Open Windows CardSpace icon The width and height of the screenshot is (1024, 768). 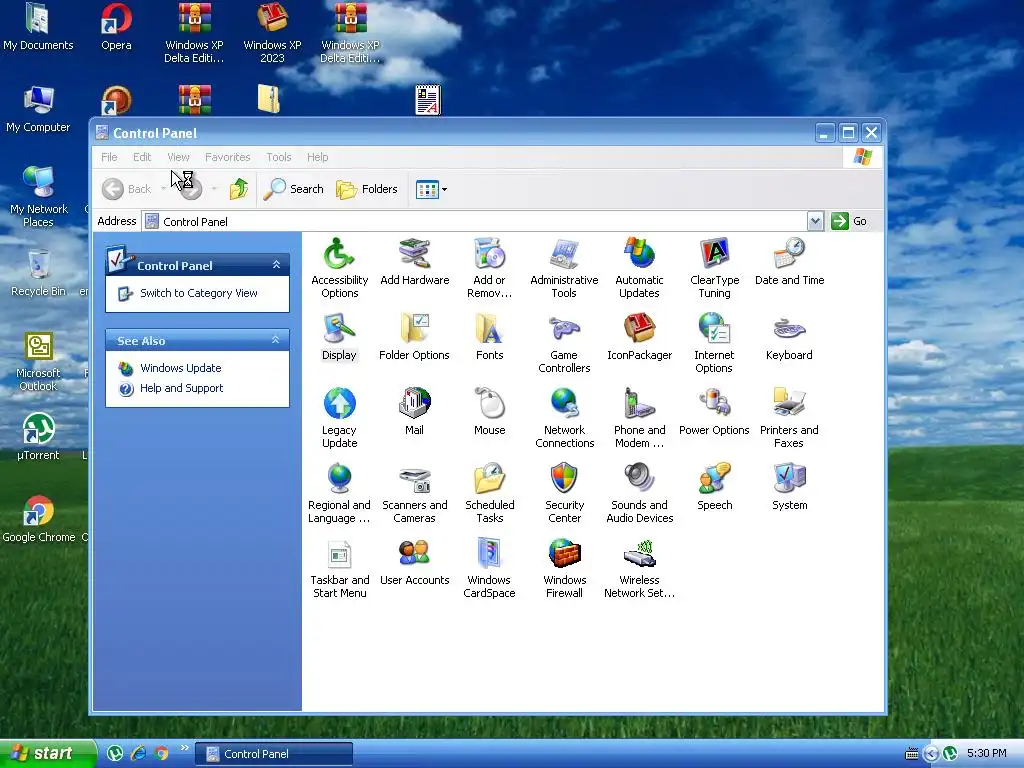pyautogui.click(x=489, y=568)
